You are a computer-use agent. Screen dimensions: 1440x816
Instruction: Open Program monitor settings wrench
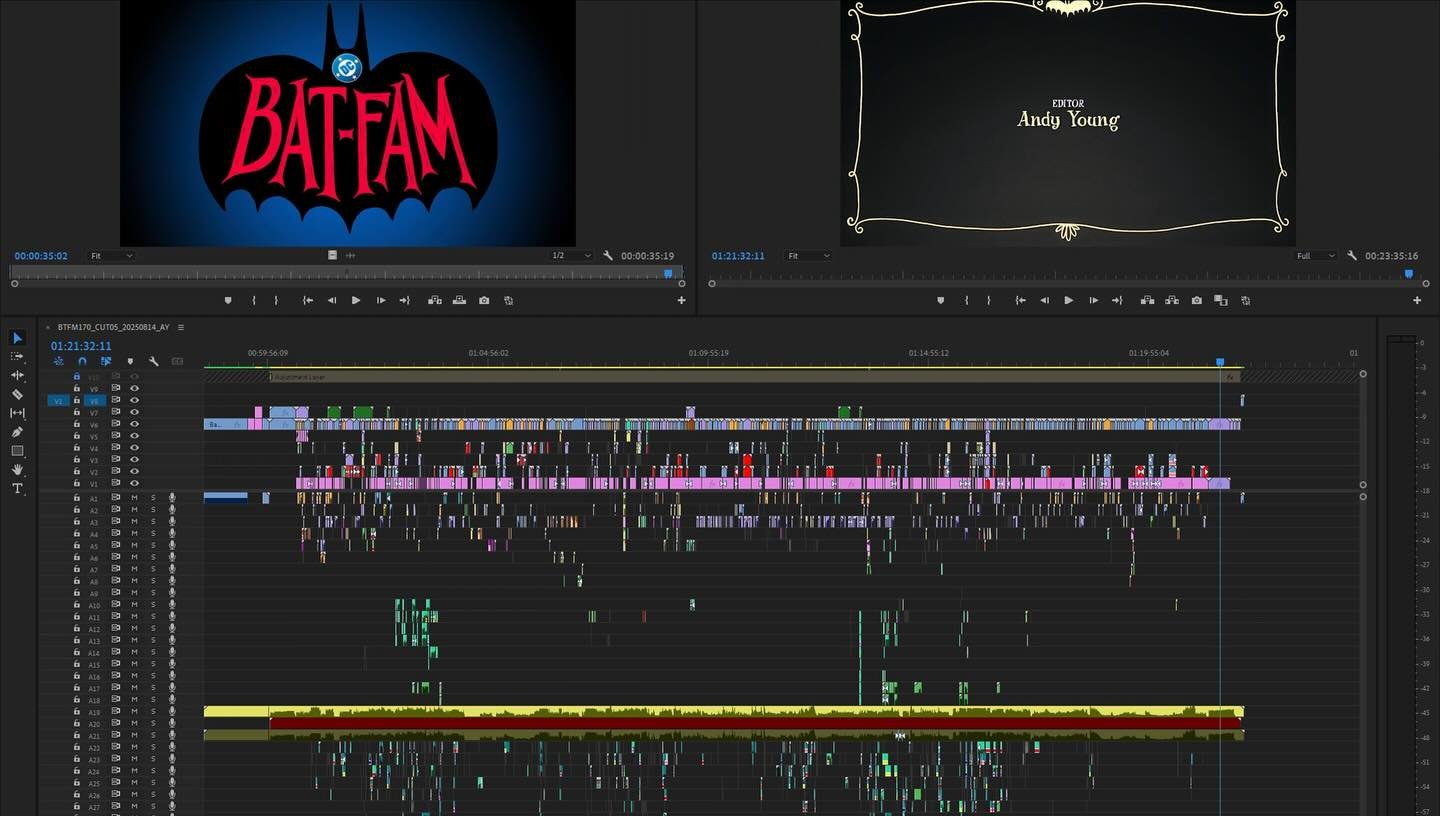point(1352,256)
